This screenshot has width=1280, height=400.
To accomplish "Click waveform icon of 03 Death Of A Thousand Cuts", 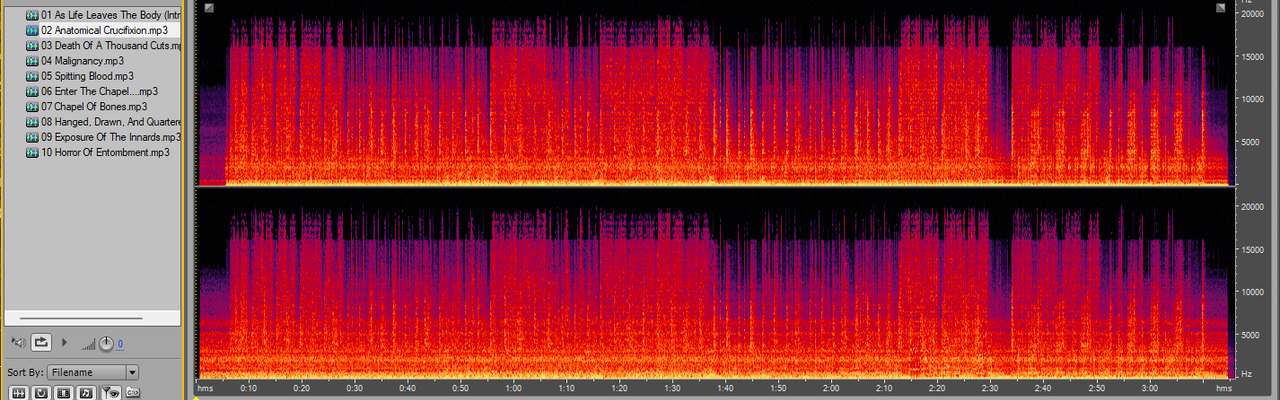I will pyautogui.click(x=32, y=46).
